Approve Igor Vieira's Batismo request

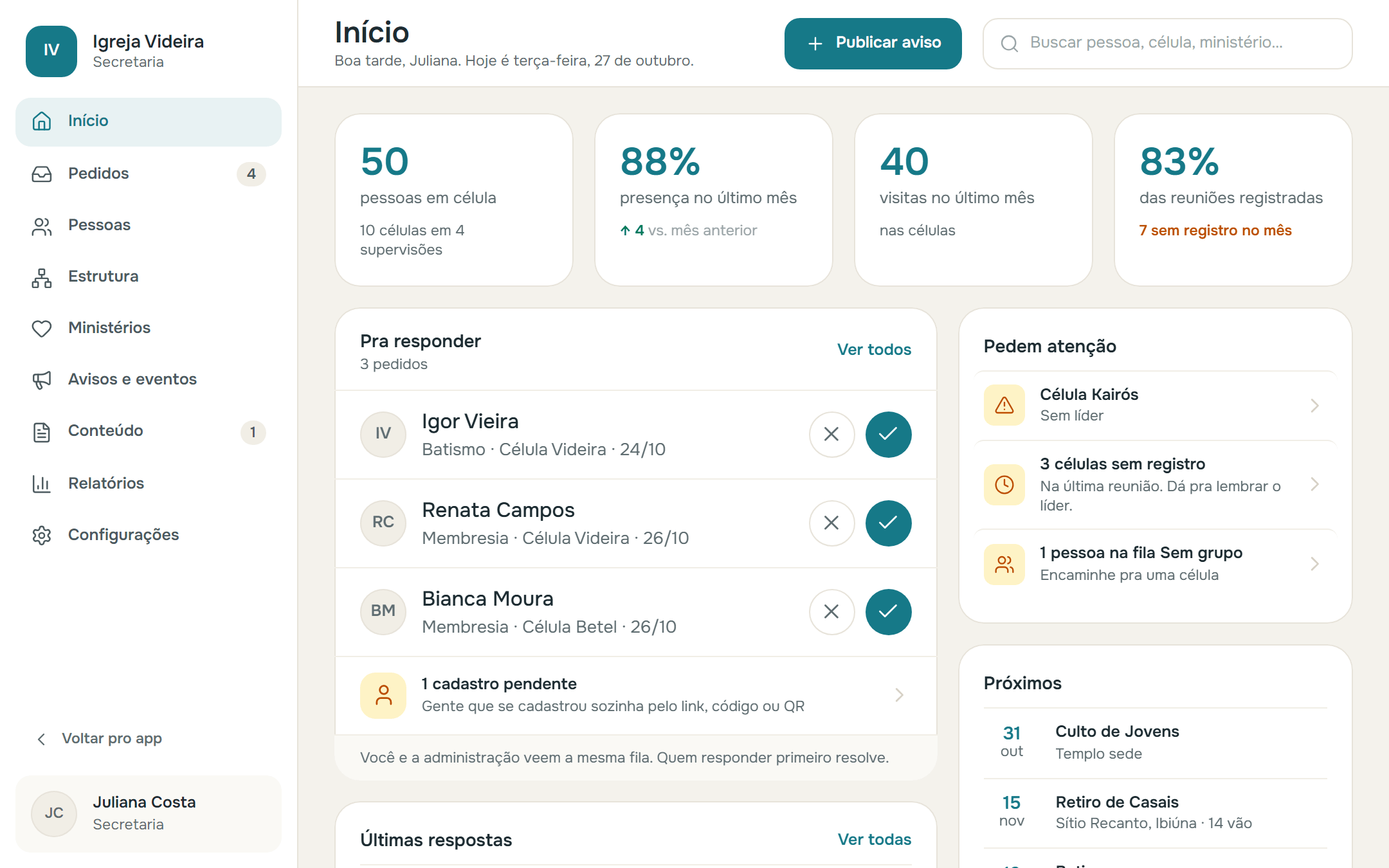(888, 435)
